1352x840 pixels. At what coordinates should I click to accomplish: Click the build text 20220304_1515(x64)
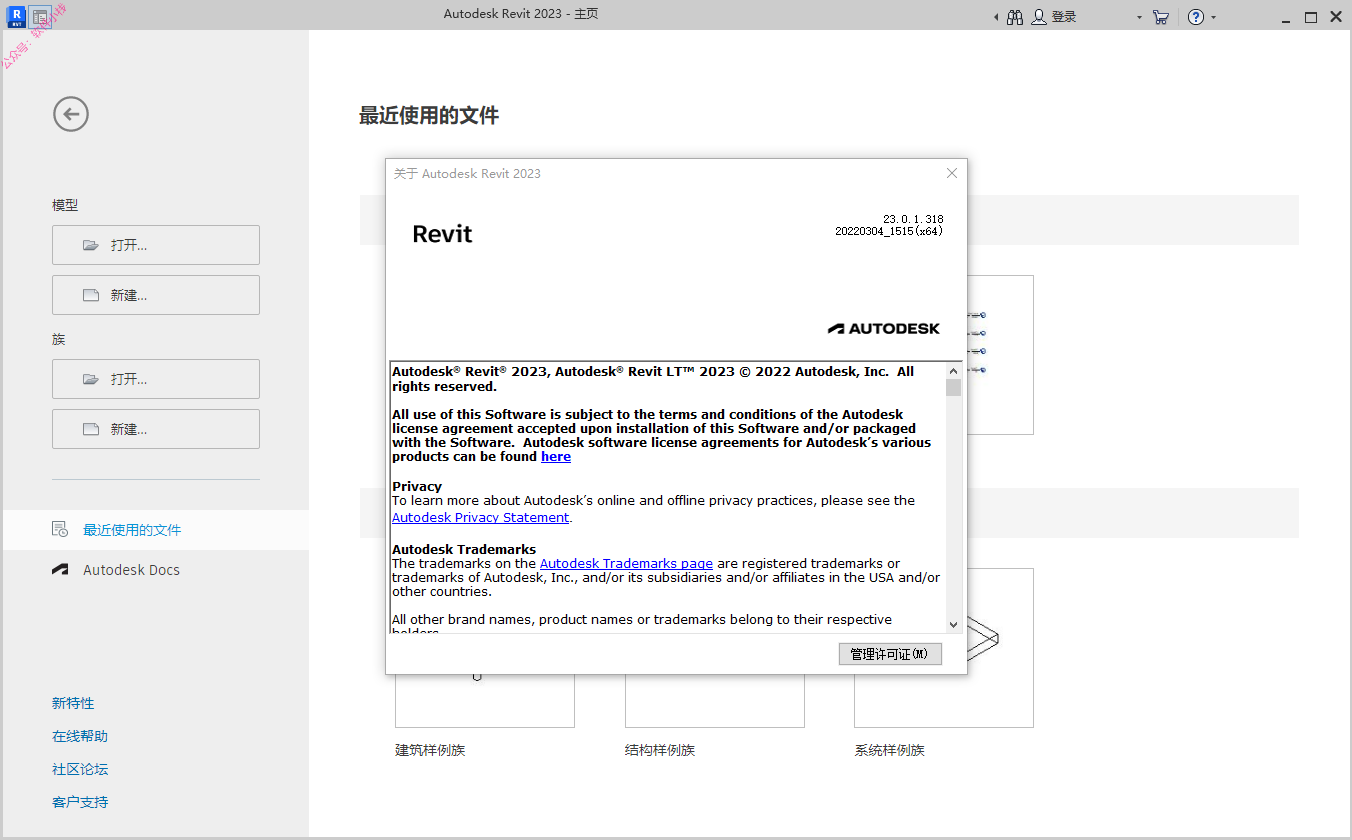click(x=889, y=231)
